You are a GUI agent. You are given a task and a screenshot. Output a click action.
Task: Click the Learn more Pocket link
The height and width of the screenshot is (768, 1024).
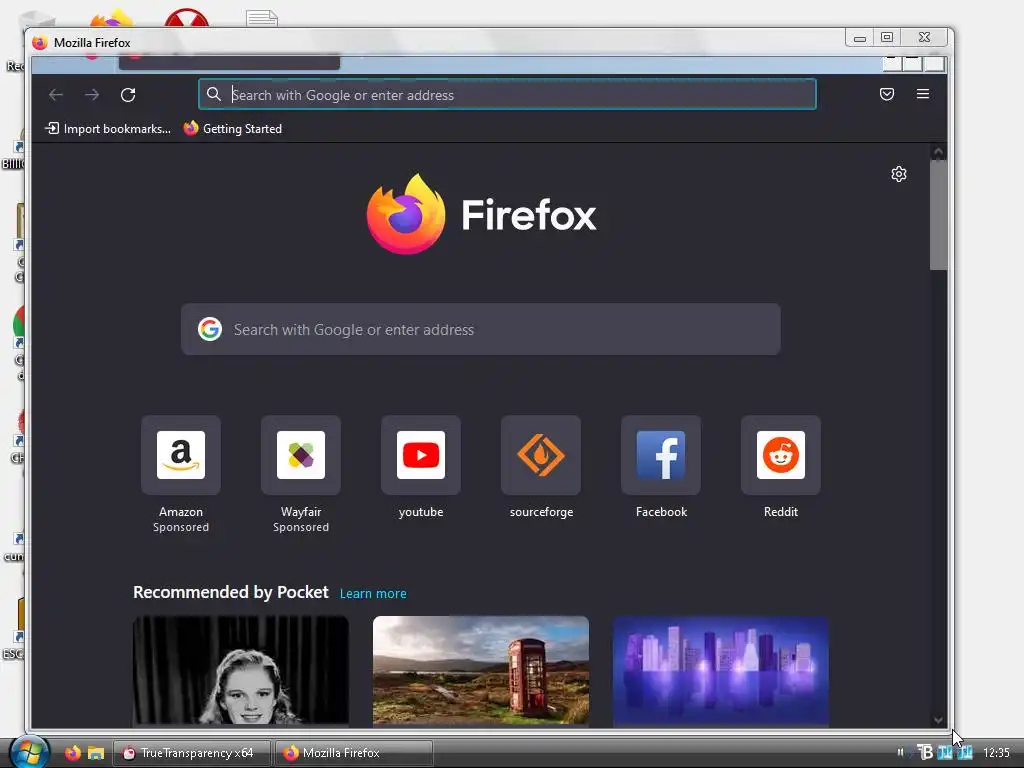point(373,594)
